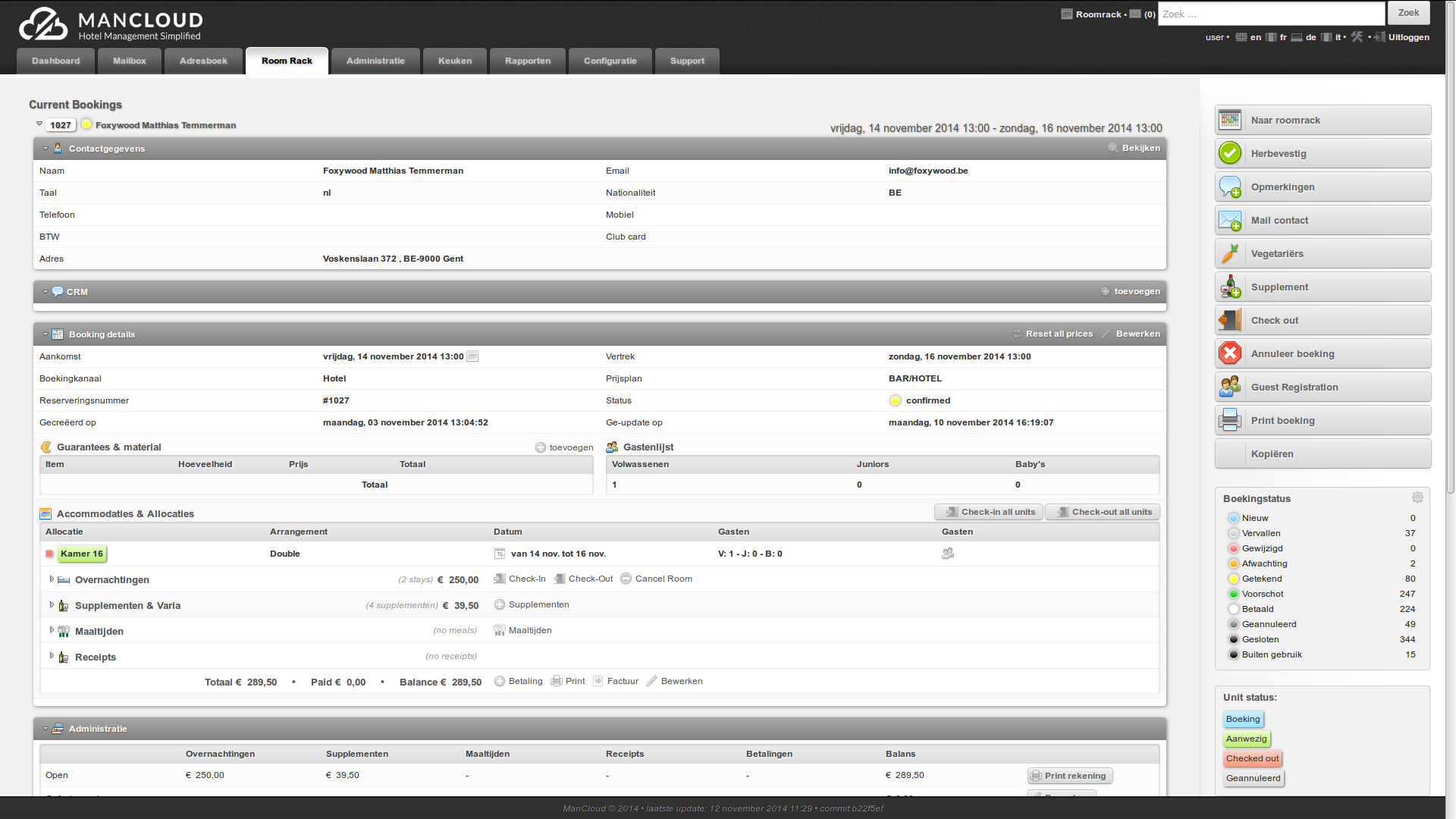Focus the Zoek search input field
This screenshot has width=1456, height=819.
(1271, 14)
